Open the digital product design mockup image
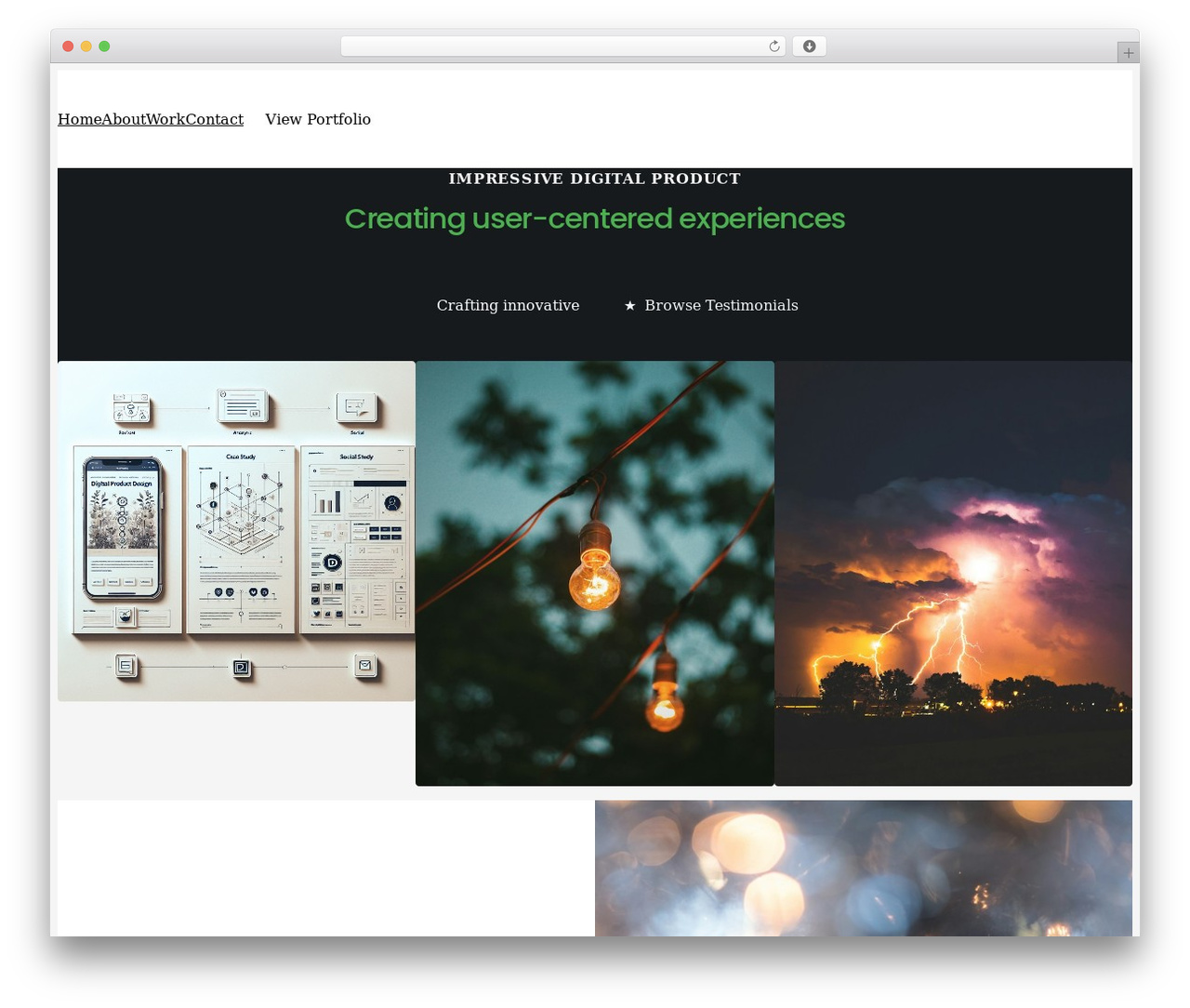Image resolution: width=1190 pixels, height=1008 pixels. [x=236, y=531]
